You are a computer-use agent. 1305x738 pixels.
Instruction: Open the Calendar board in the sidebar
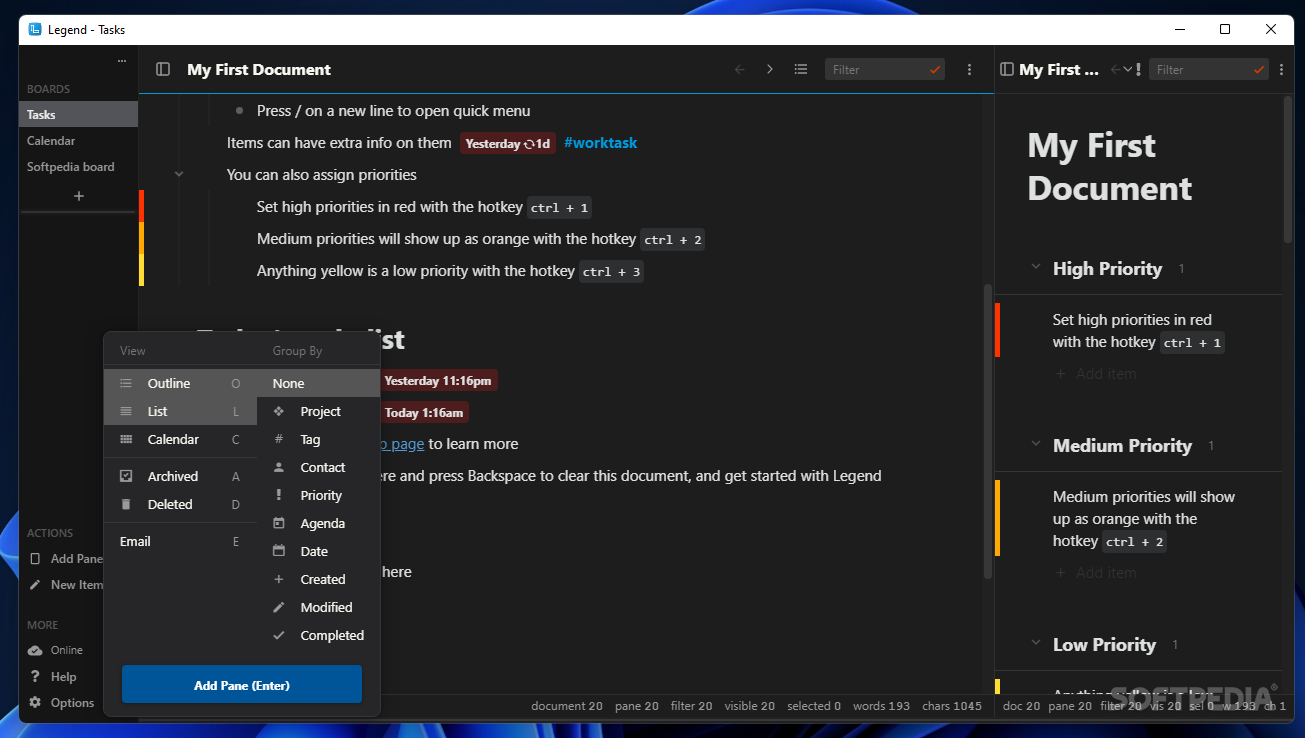[78, 141]
